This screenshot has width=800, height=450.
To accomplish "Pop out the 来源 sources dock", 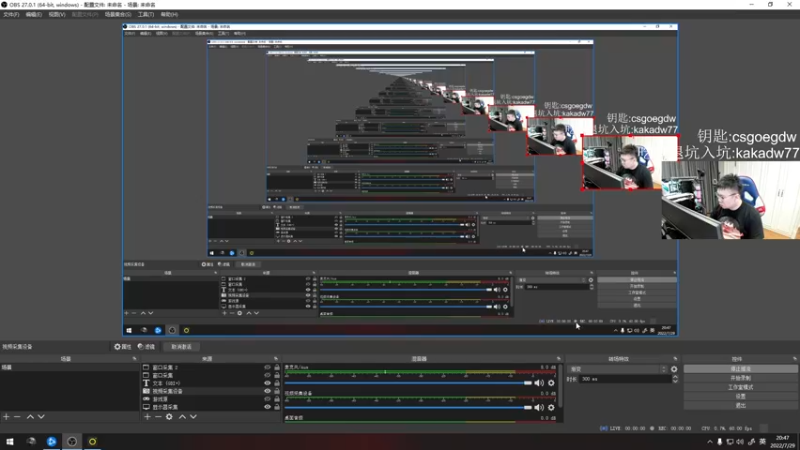I will pos(276,359).
